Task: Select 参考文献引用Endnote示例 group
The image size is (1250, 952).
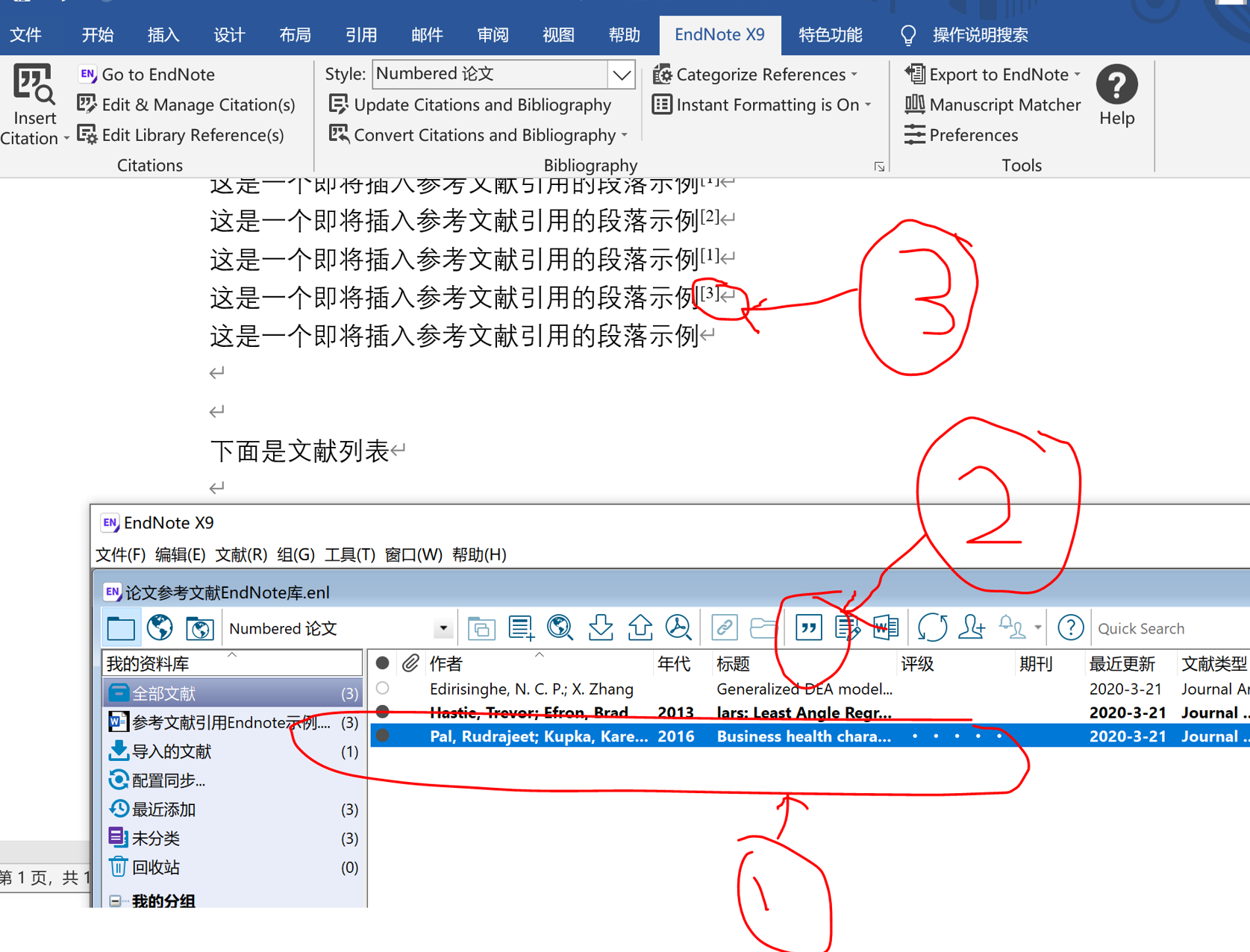Action: pyautogui.click(x=233, y=722)
